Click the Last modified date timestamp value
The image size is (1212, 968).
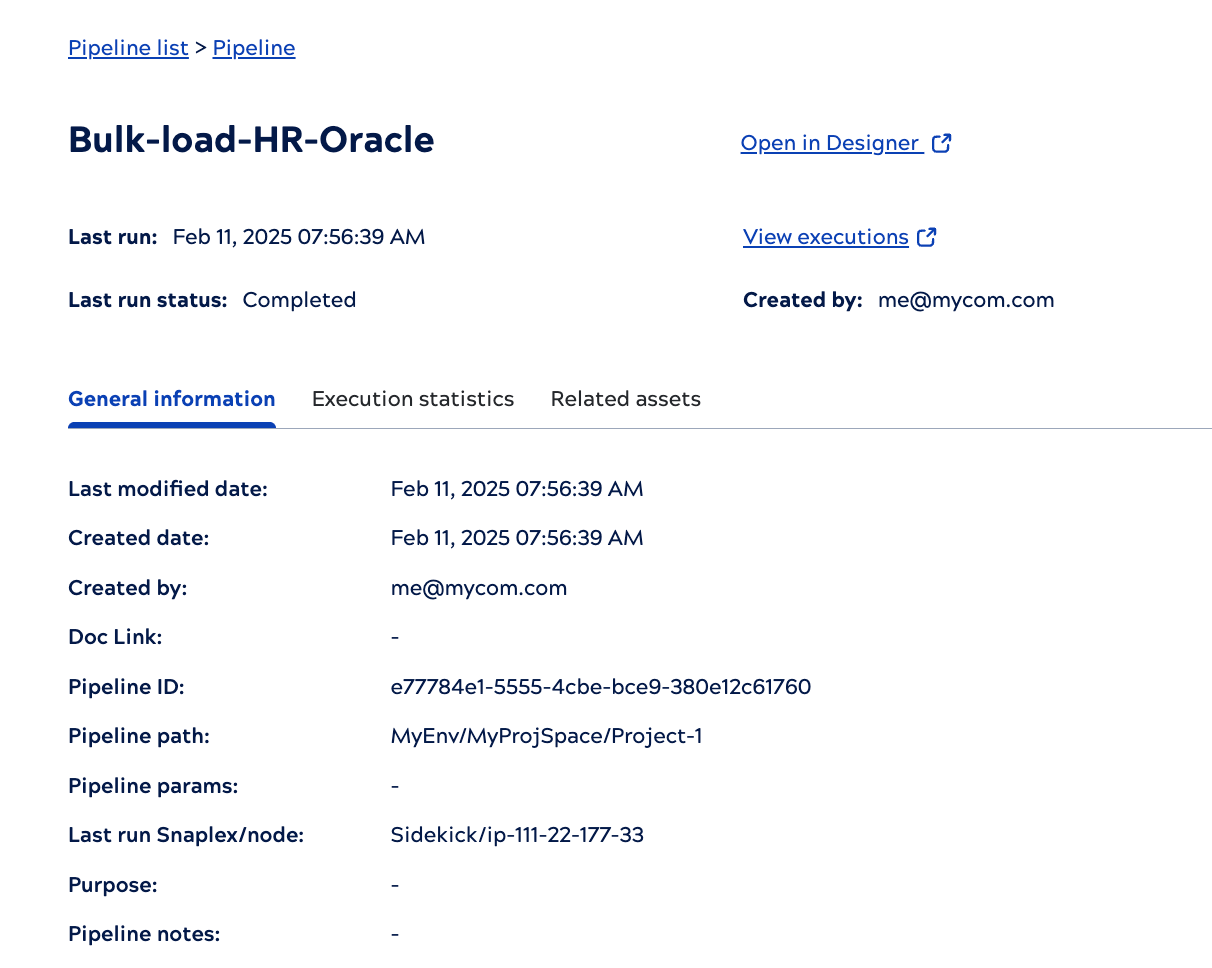pos(517,489)
